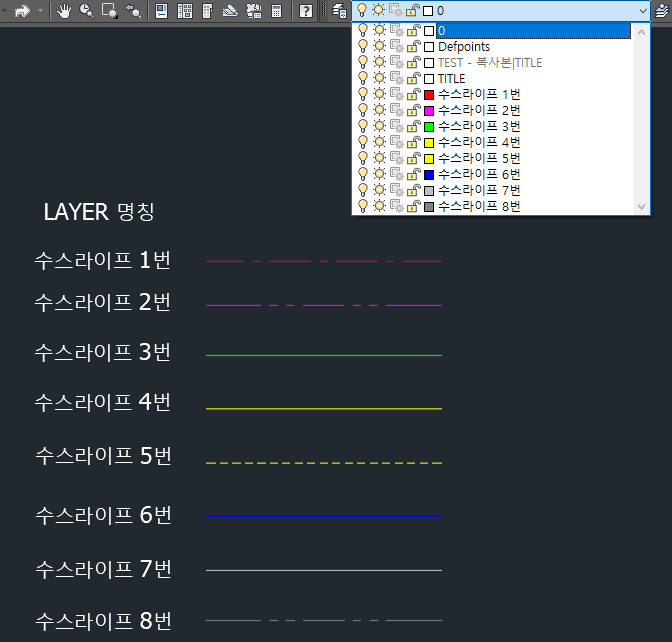Click the greyed TEST - 복사본|TITLE layer entry

[x=490, y=63]
